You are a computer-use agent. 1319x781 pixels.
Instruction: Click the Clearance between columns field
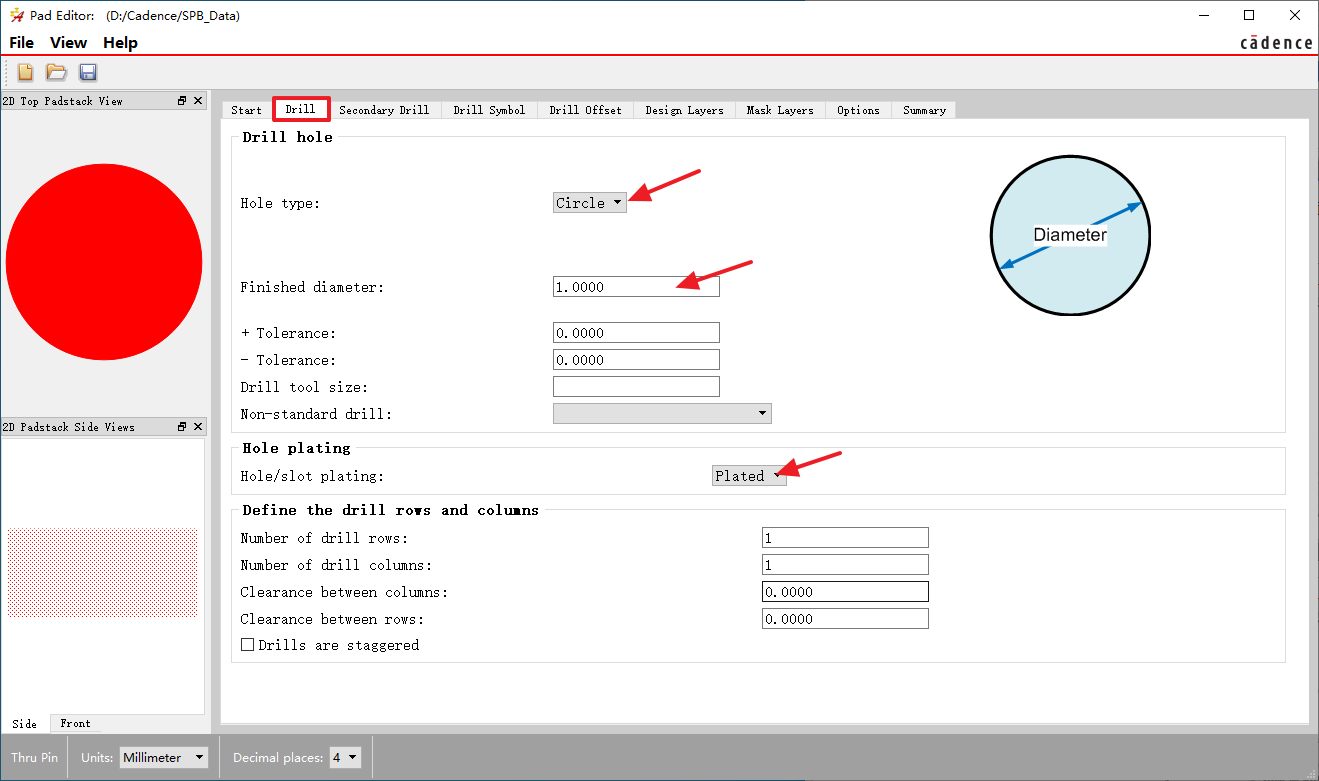coord(845,592)
